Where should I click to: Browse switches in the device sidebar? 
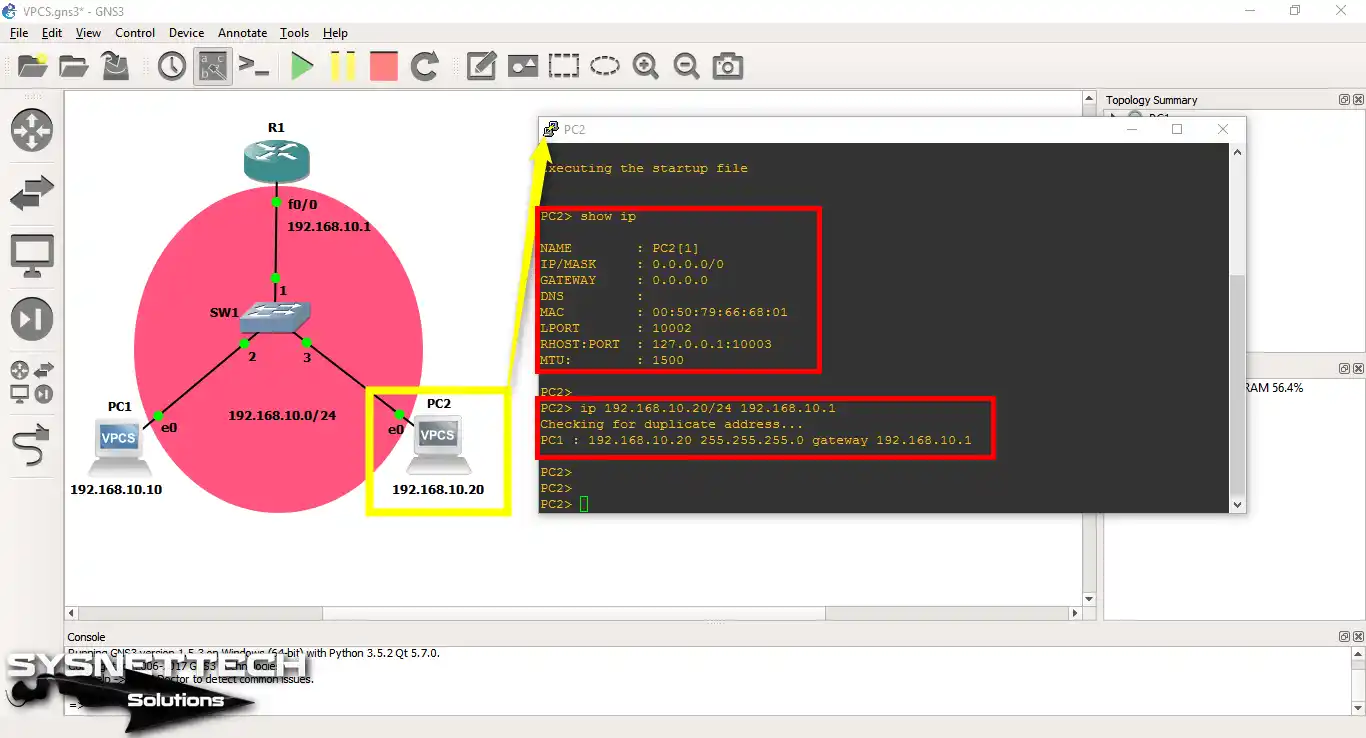click(32, 194)
